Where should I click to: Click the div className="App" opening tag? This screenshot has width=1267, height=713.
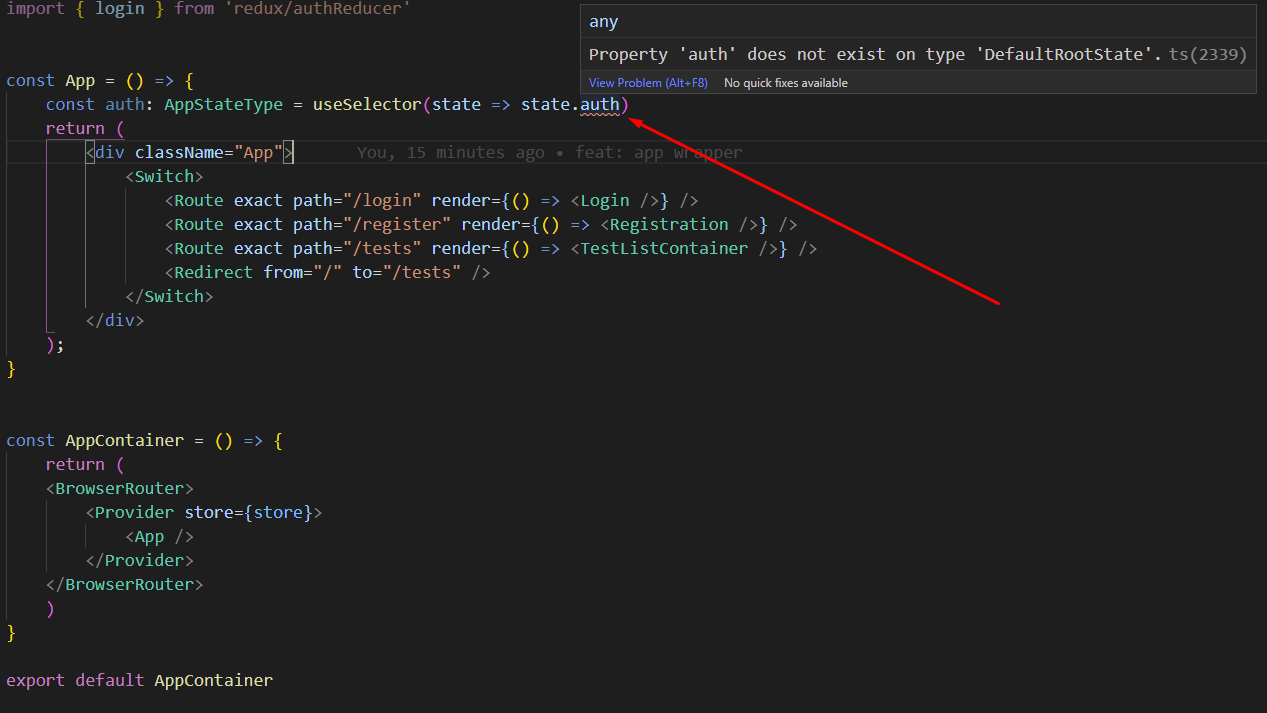(x=189, y=153)
